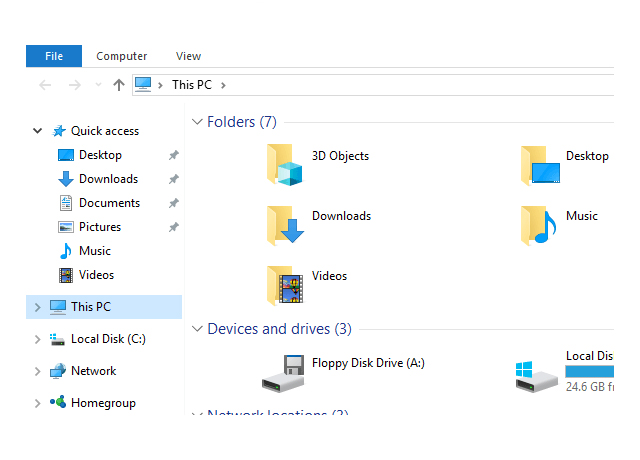Image resolution: width=640 pixels, height=460 pixels.
Task: Collapse the Devices and drives group
Action: (x=197, y=329)
